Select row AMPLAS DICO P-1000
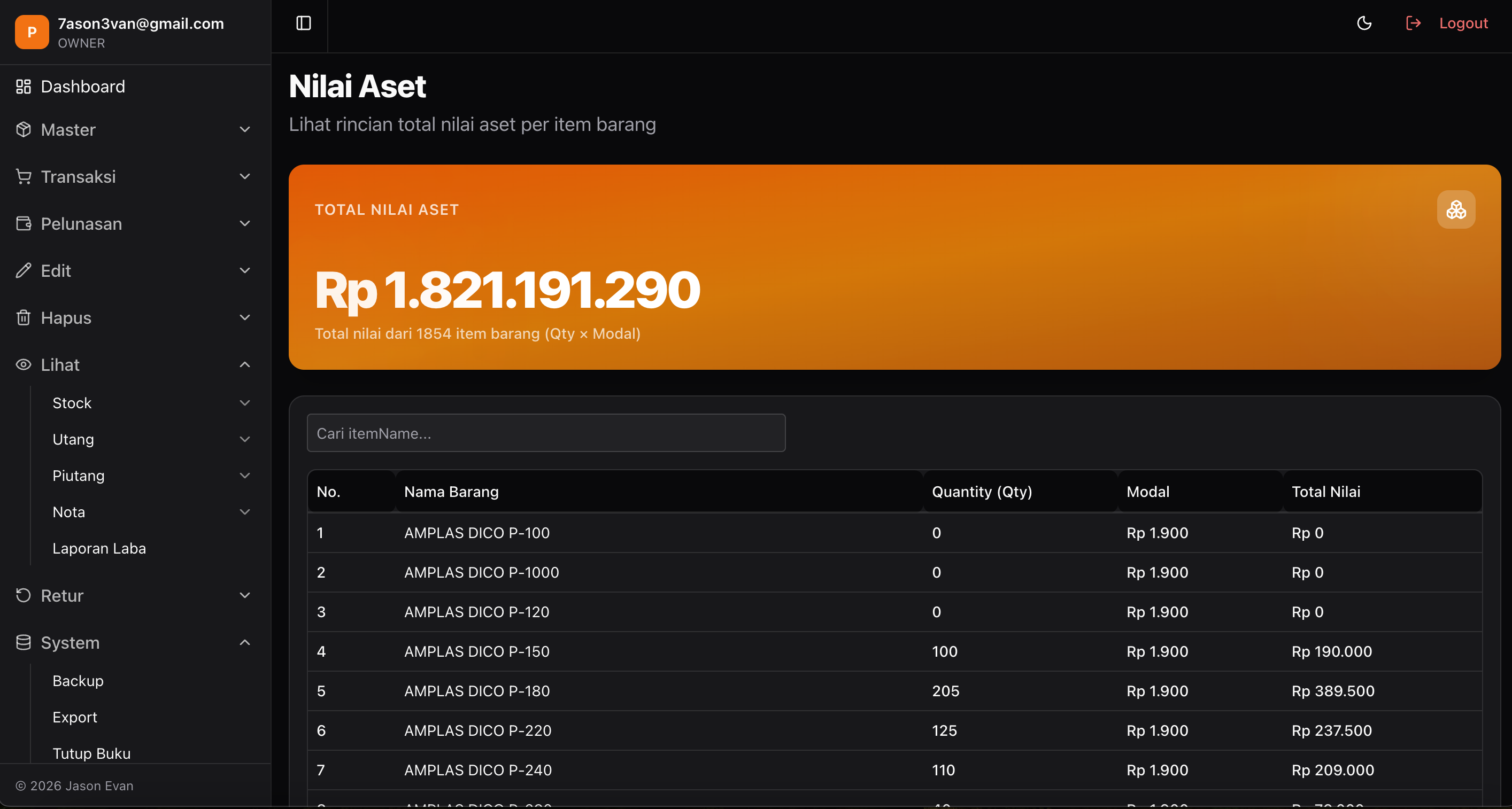Screen dimensions: 1512x809 point(894,573)
